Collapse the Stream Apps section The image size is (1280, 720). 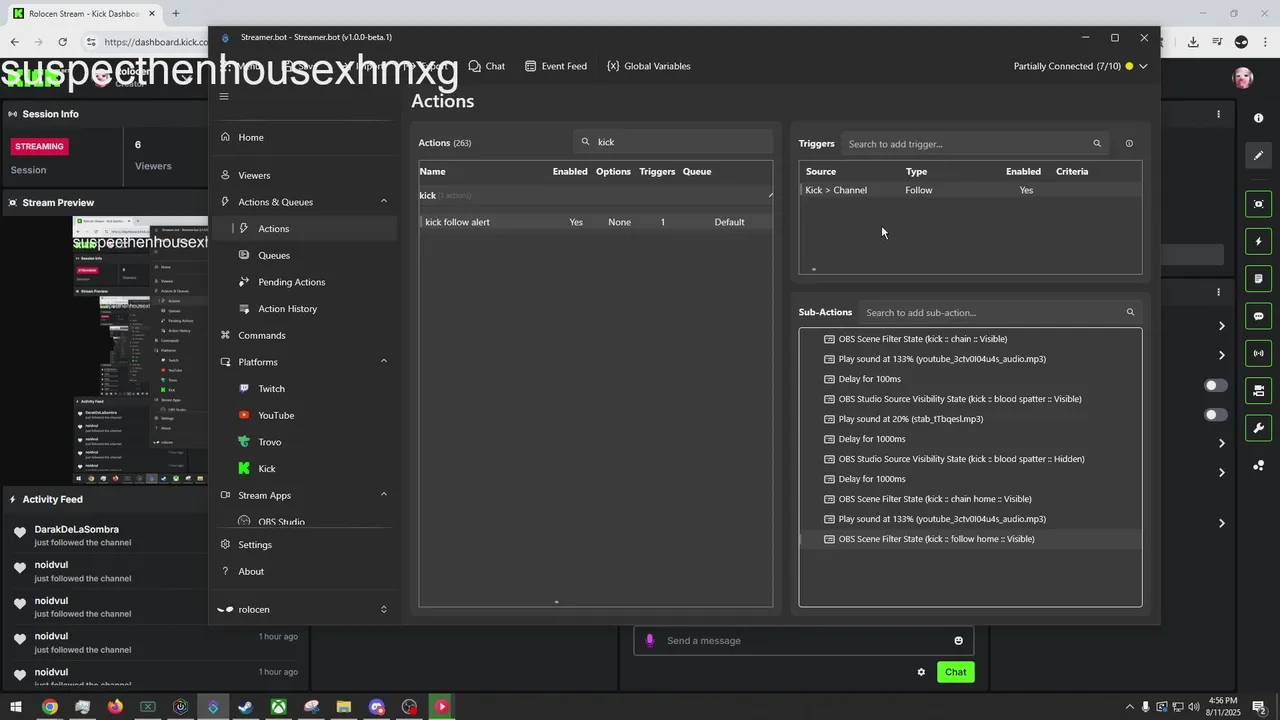pos(384,495)
